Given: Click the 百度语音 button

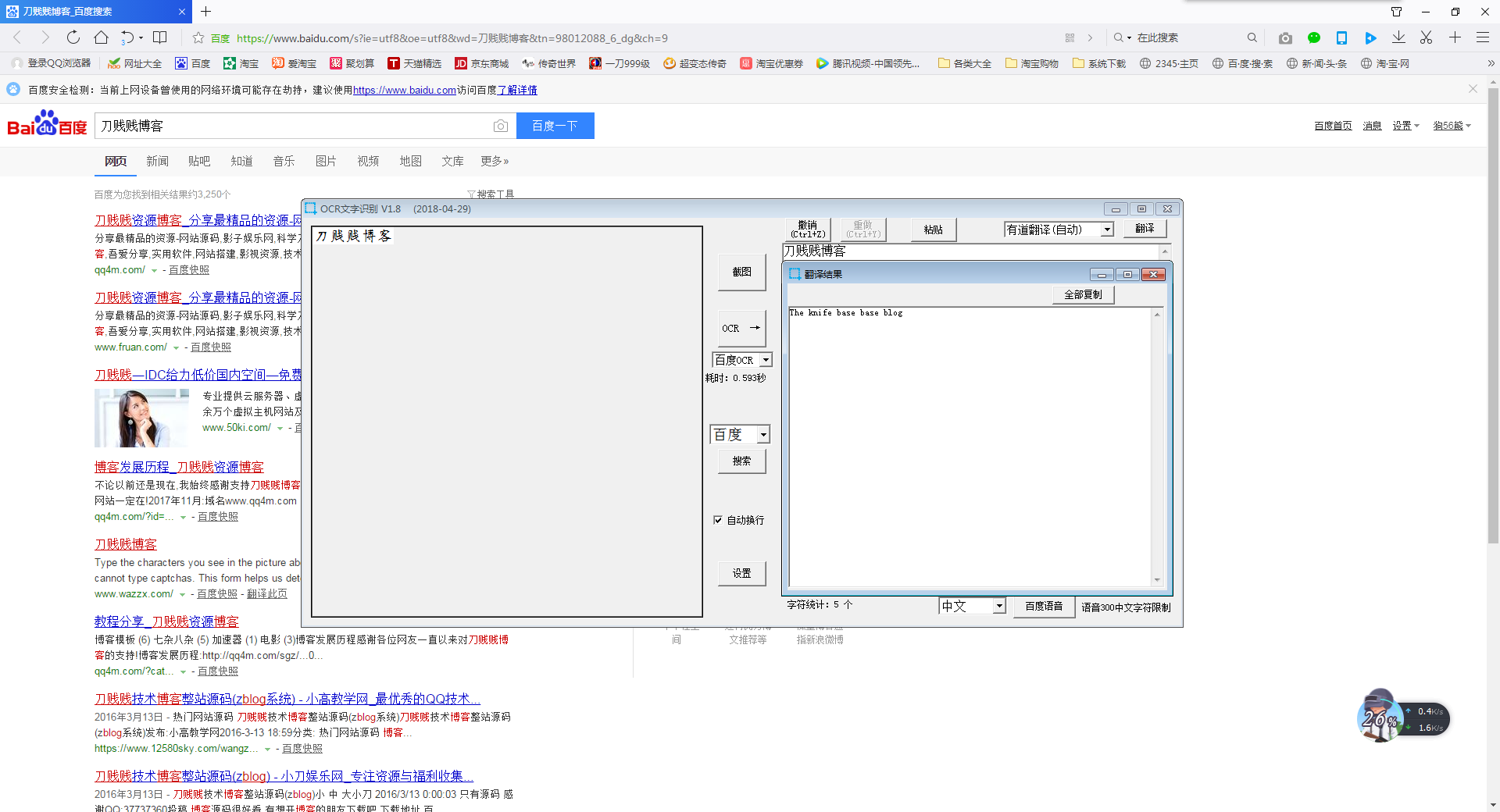Looking at the screenshot, I should pos(1044,607).
